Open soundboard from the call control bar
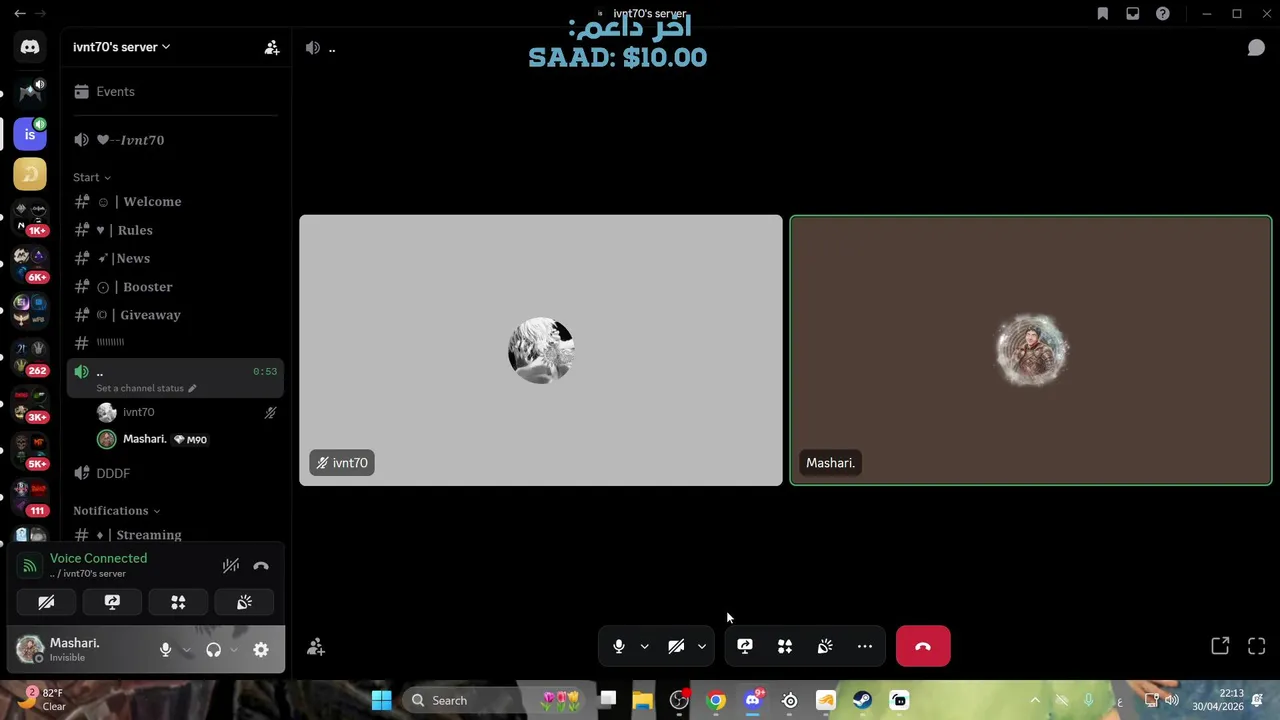1280x720 pixels. pos(825,647)
